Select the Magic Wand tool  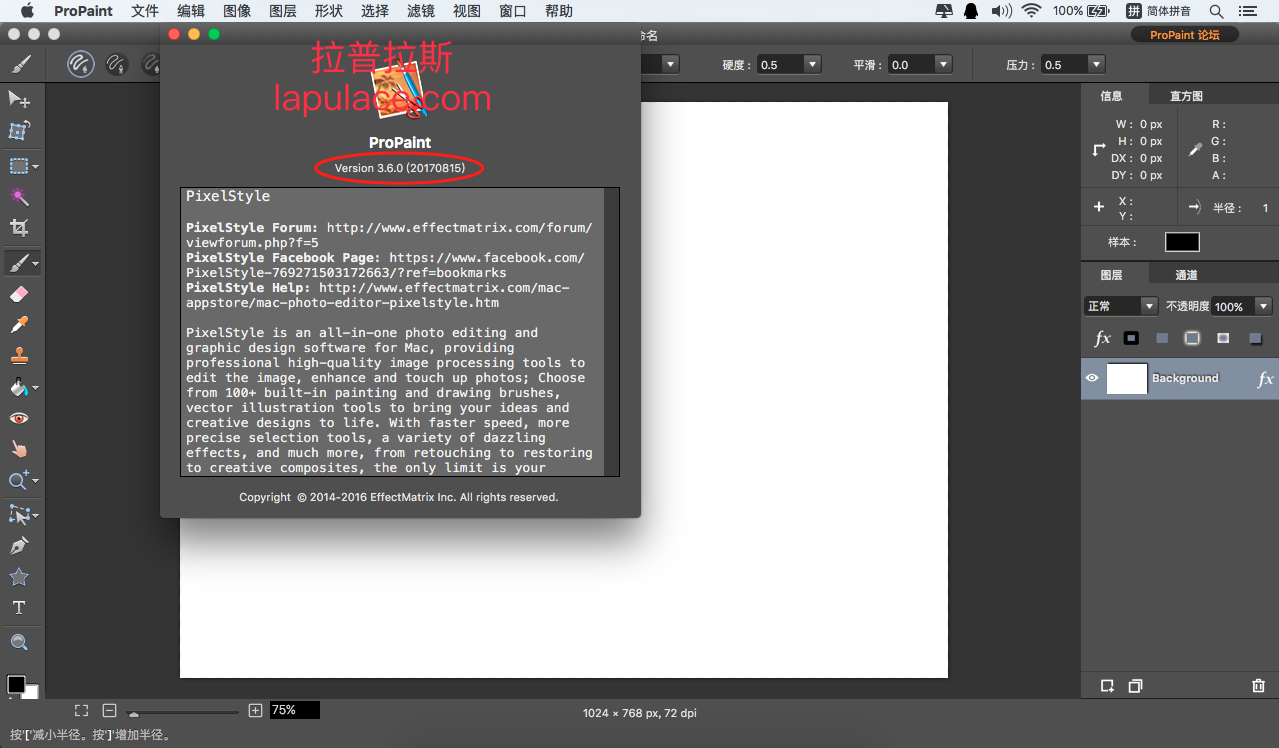click(19, 196)
